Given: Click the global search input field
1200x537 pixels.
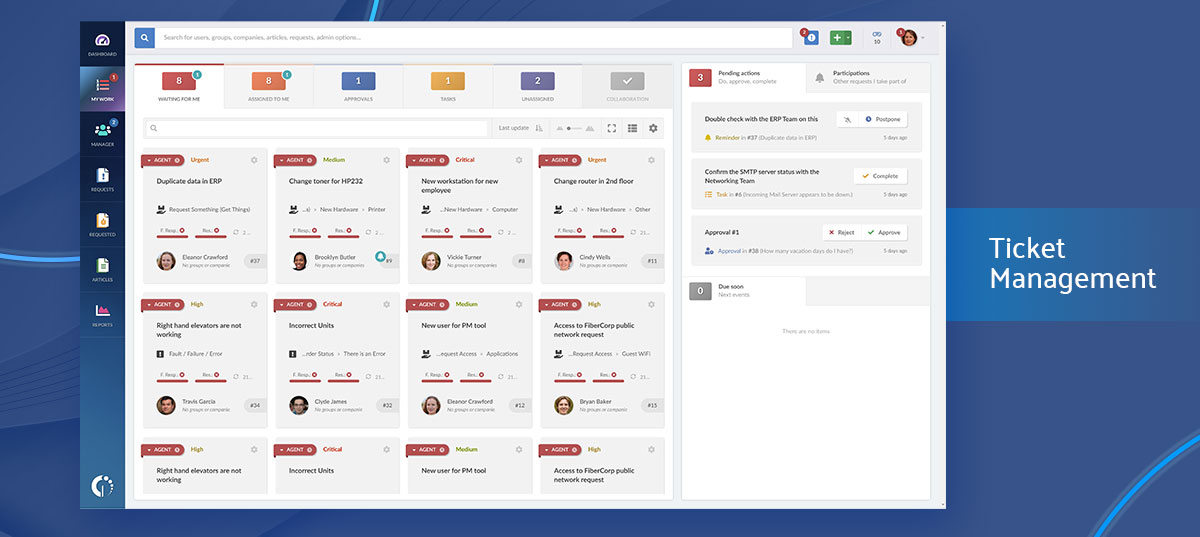Looking at the screenshot, I should click(475, 38).
